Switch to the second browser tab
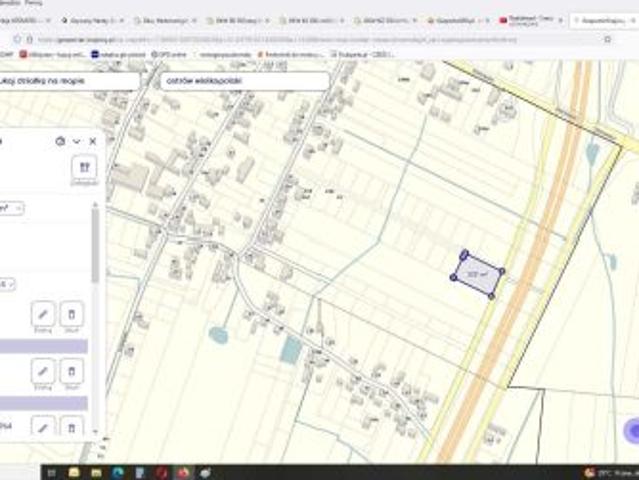639x480 pixels. pyautogui.click(x=92, y=20)
